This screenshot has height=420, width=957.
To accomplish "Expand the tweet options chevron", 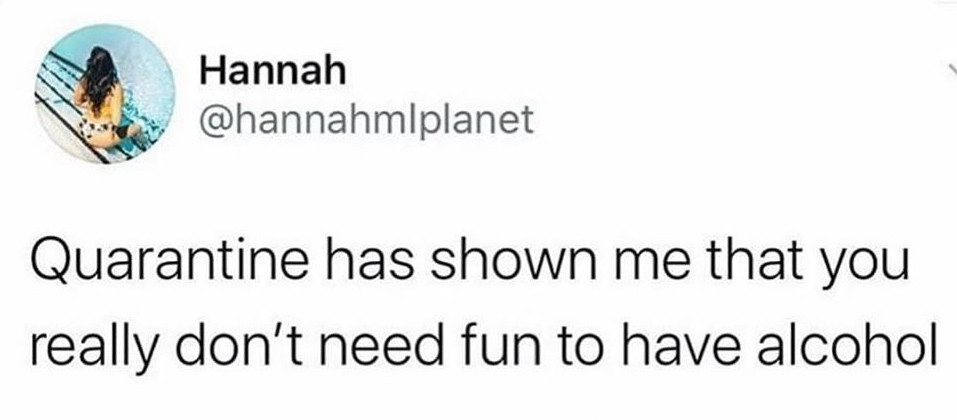I will (950, 68).
